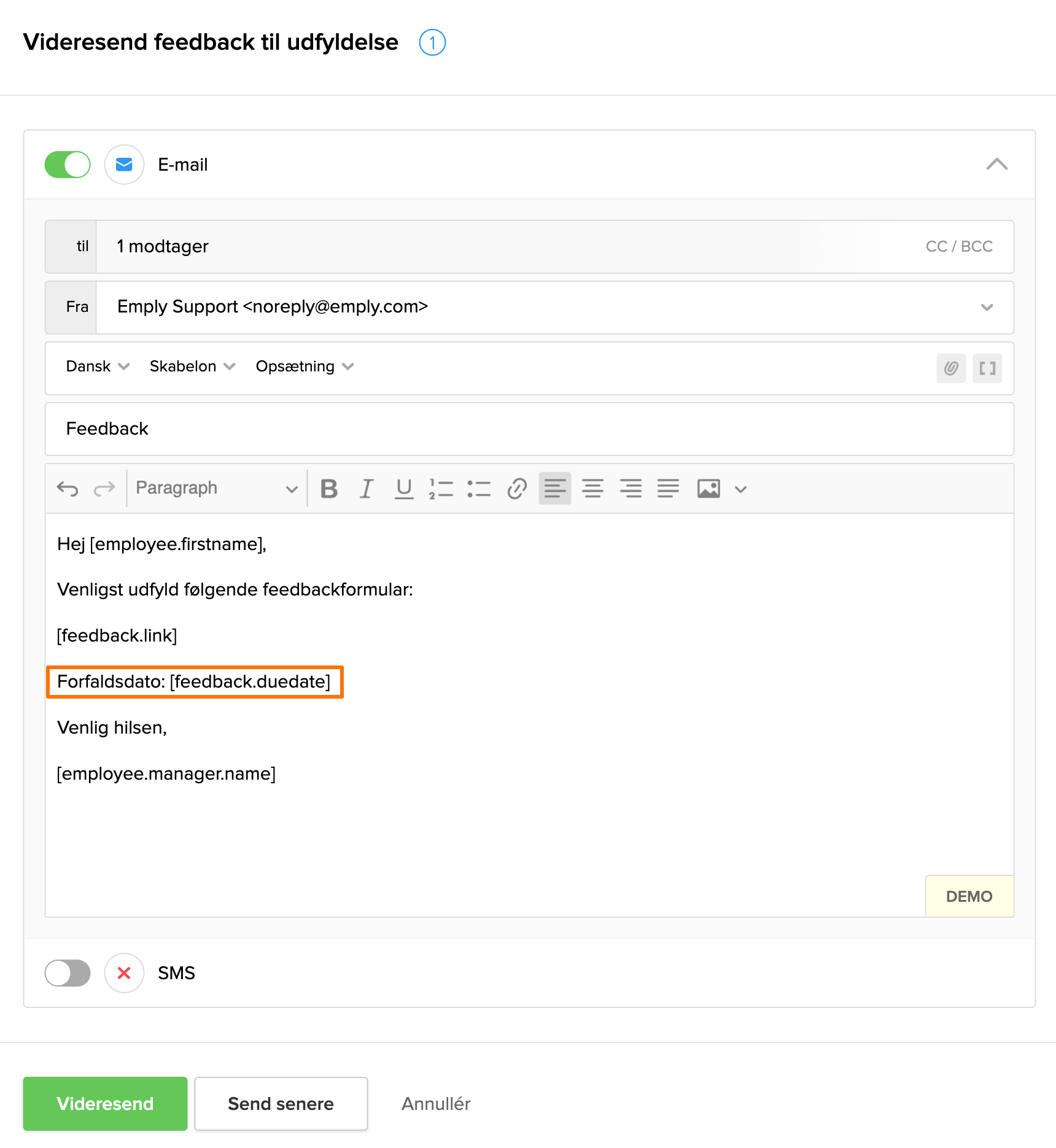Image resolution: width=1056 pixels, height=1148 pixels.
Task: Expand the Fra sender dropdown
Action: click(987, 308)
